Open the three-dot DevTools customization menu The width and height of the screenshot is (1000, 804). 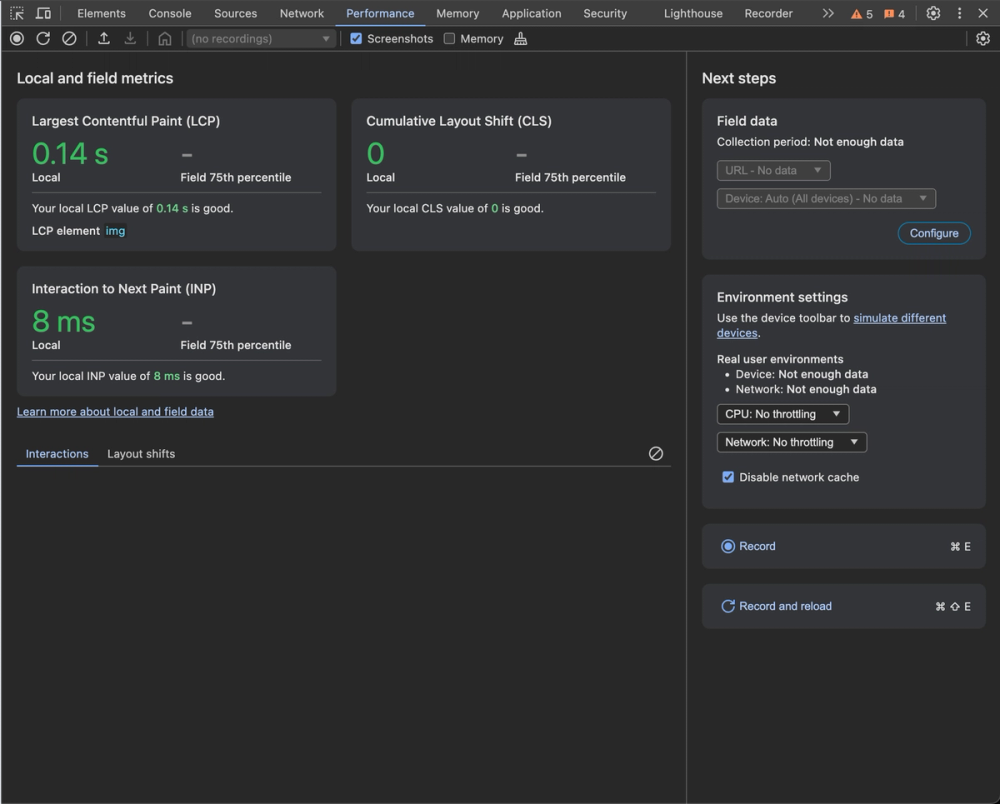point(959,13)
